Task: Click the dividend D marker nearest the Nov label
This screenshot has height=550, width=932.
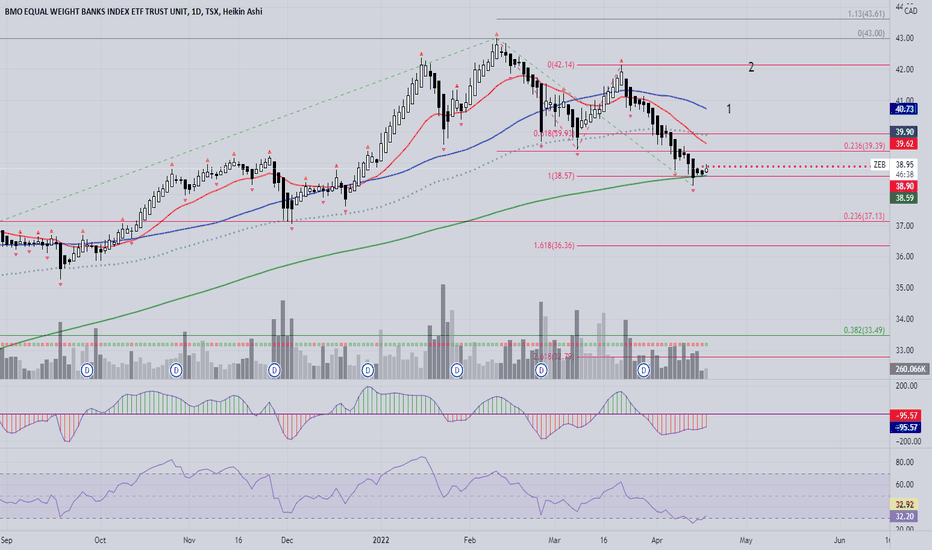Action: pos(176,370)
